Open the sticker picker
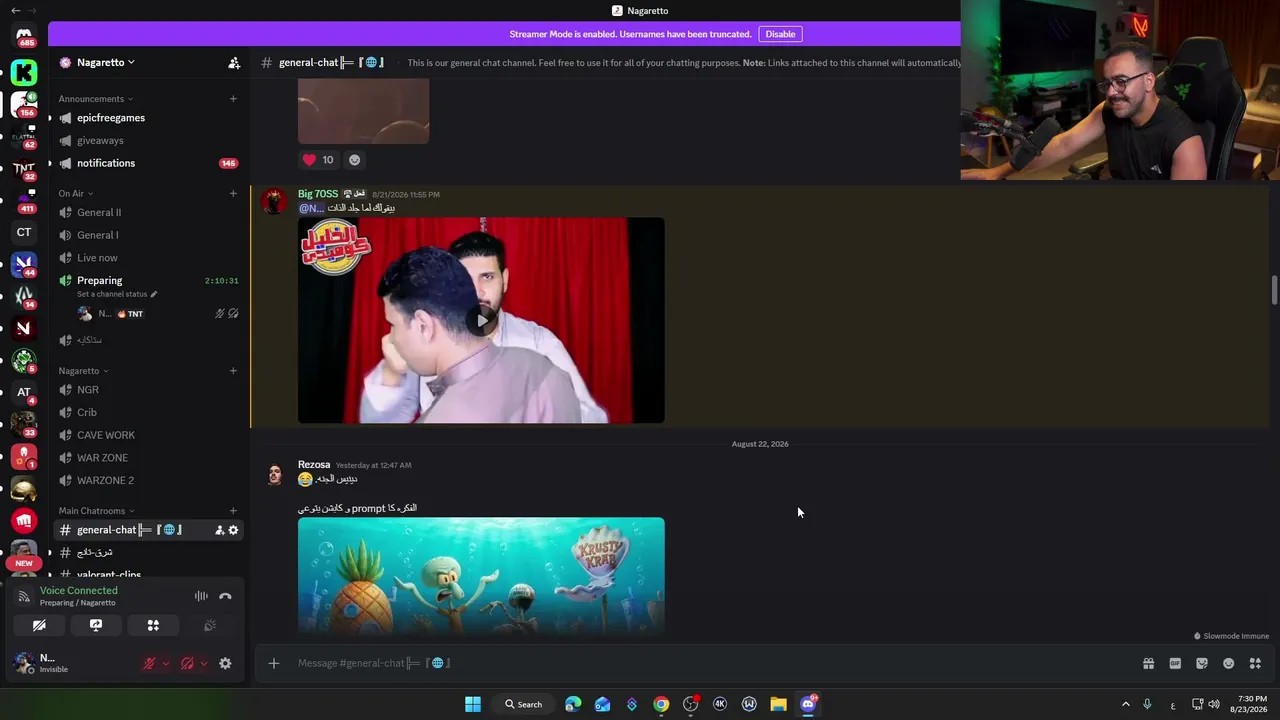Viewport: 1280px width, 720px height. 1202,663
